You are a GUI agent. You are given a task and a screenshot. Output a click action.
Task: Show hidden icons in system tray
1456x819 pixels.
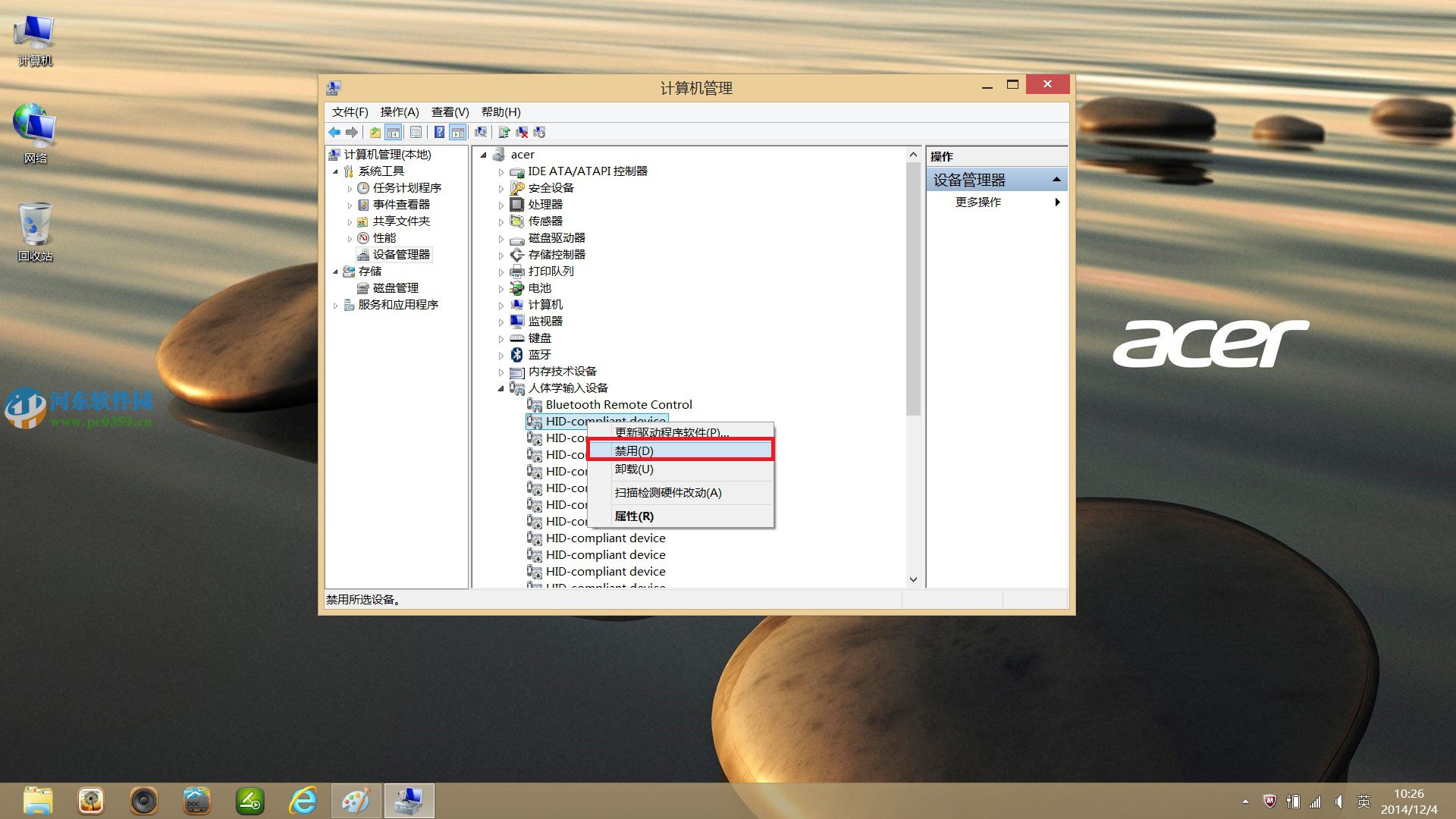[x=1246, y=801]
